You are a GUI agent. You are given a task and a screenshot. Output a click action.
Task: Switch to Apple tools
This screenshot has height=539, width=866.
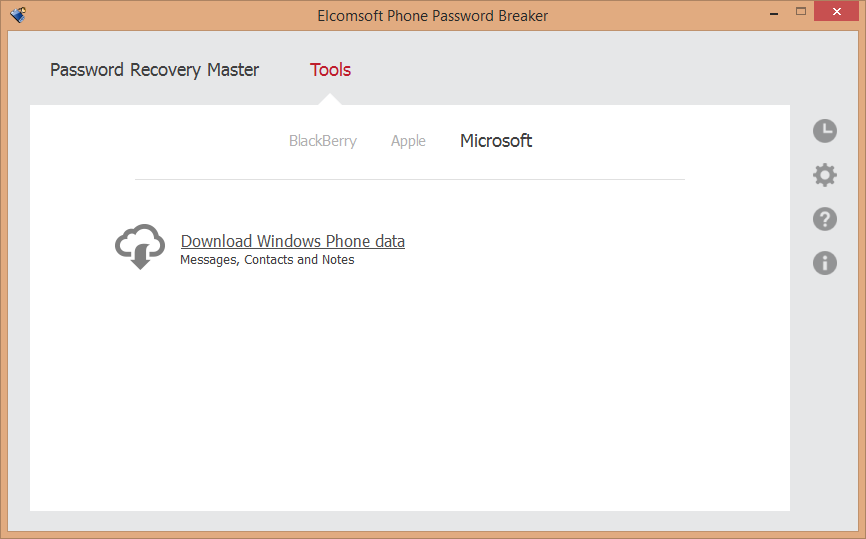[408, 141]
